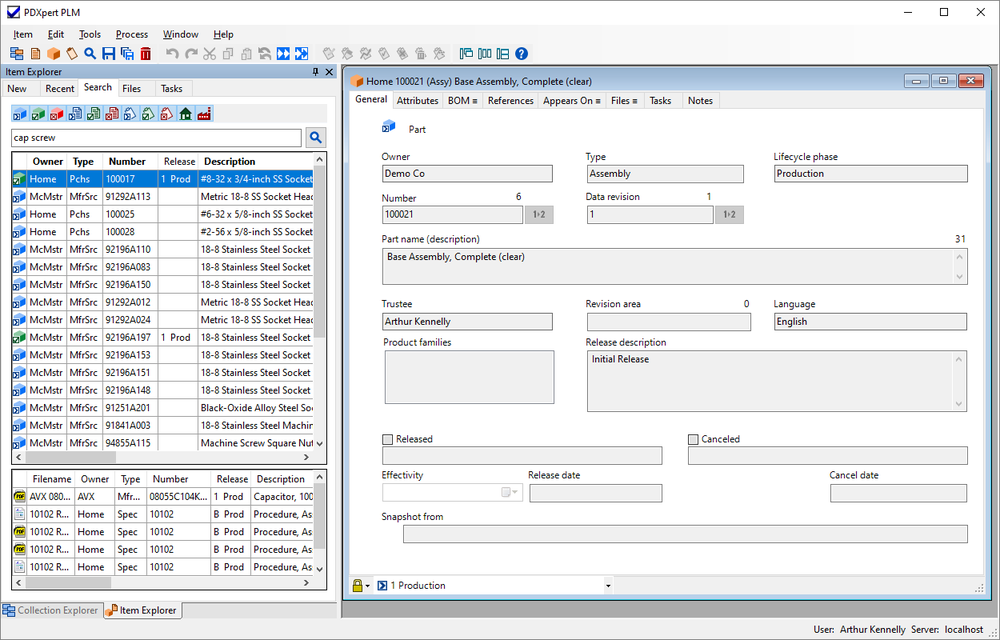Check the Released checkbox
The image size is (1000, 640).
pyautogui.click(x=388, y=439)
